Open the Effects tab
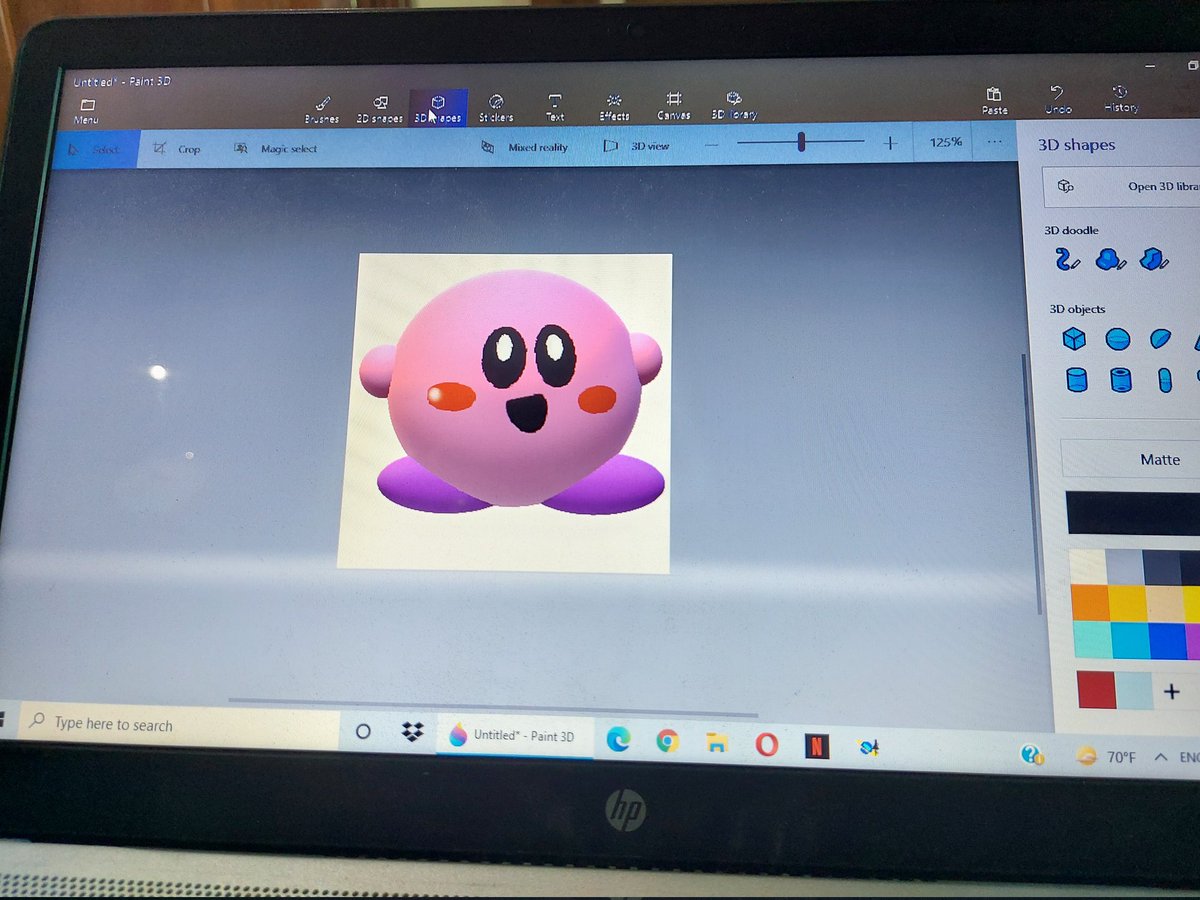 pyautogui.click(x=614, y=107)
